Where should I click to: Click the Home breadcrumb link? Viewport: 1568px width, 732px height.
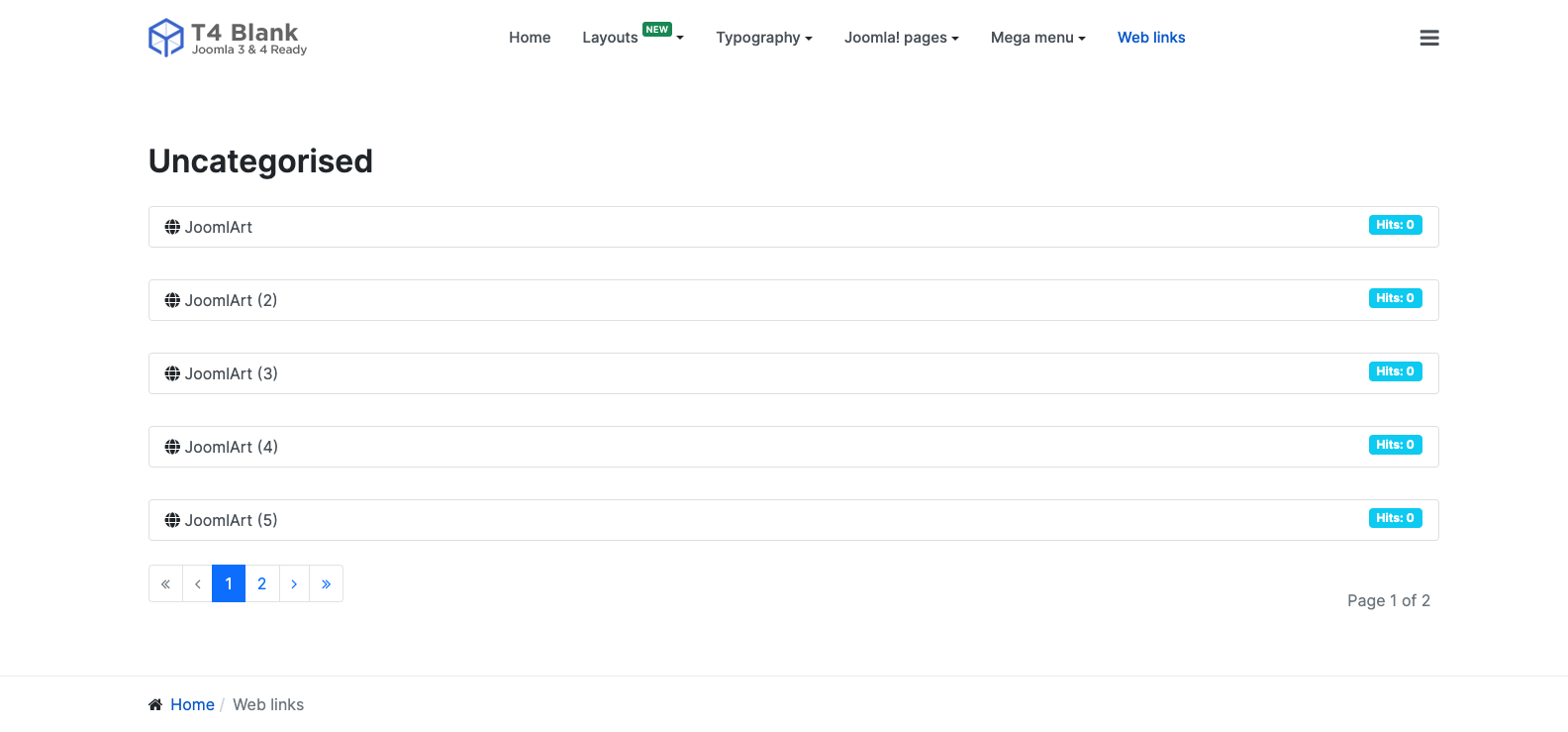(192, 704)
